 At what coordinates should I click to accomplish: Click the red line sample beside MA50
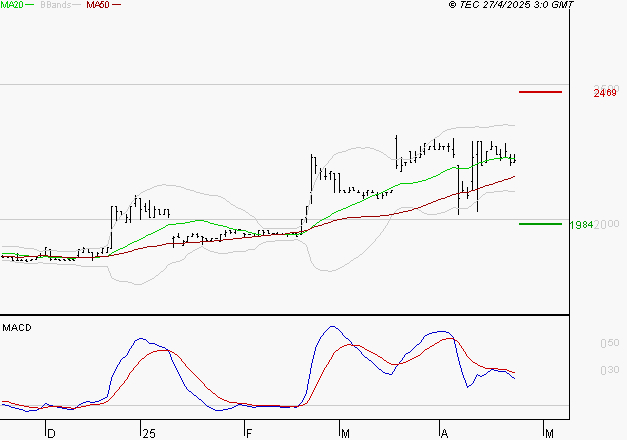pos(117,5)
